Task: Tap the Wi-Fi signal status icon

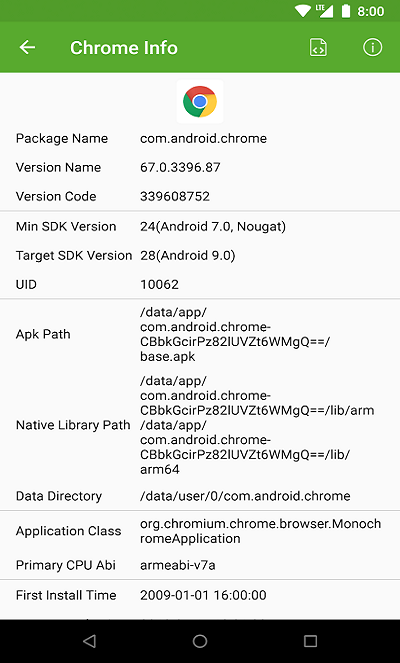Action: point(303,11)
